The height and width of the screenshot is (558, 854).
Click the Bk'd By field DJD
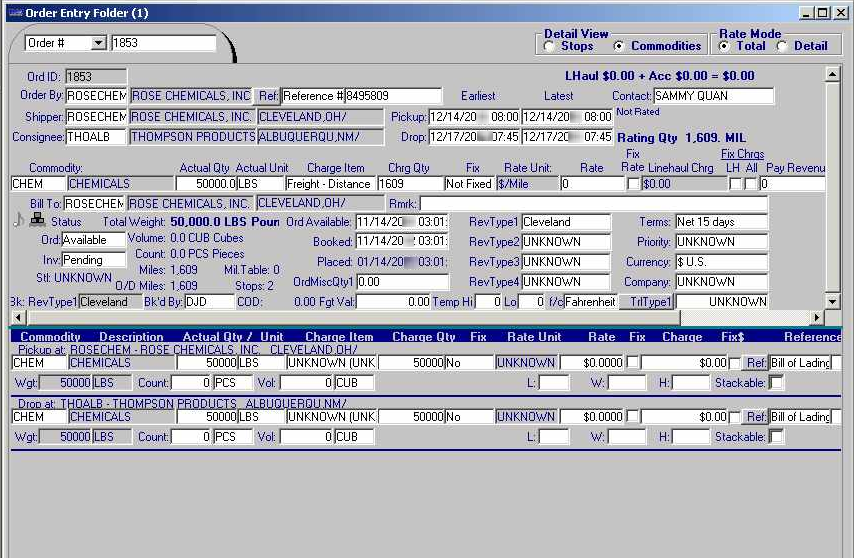[x=209, y=302]
